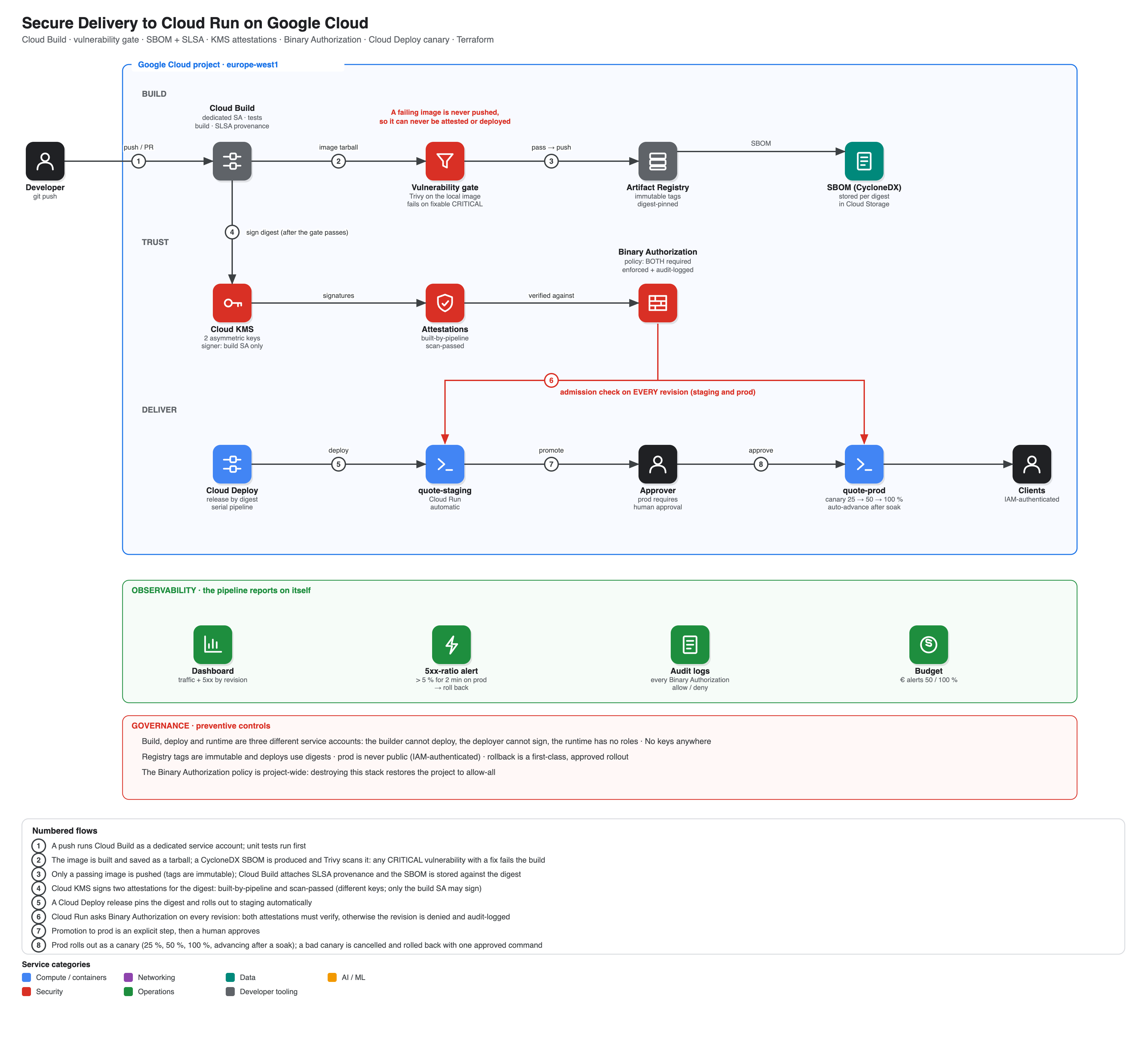The height and width of the screenshot is (1038, 1148).
Task: Click the green Operations legend swatch
Action: [128, 991]
